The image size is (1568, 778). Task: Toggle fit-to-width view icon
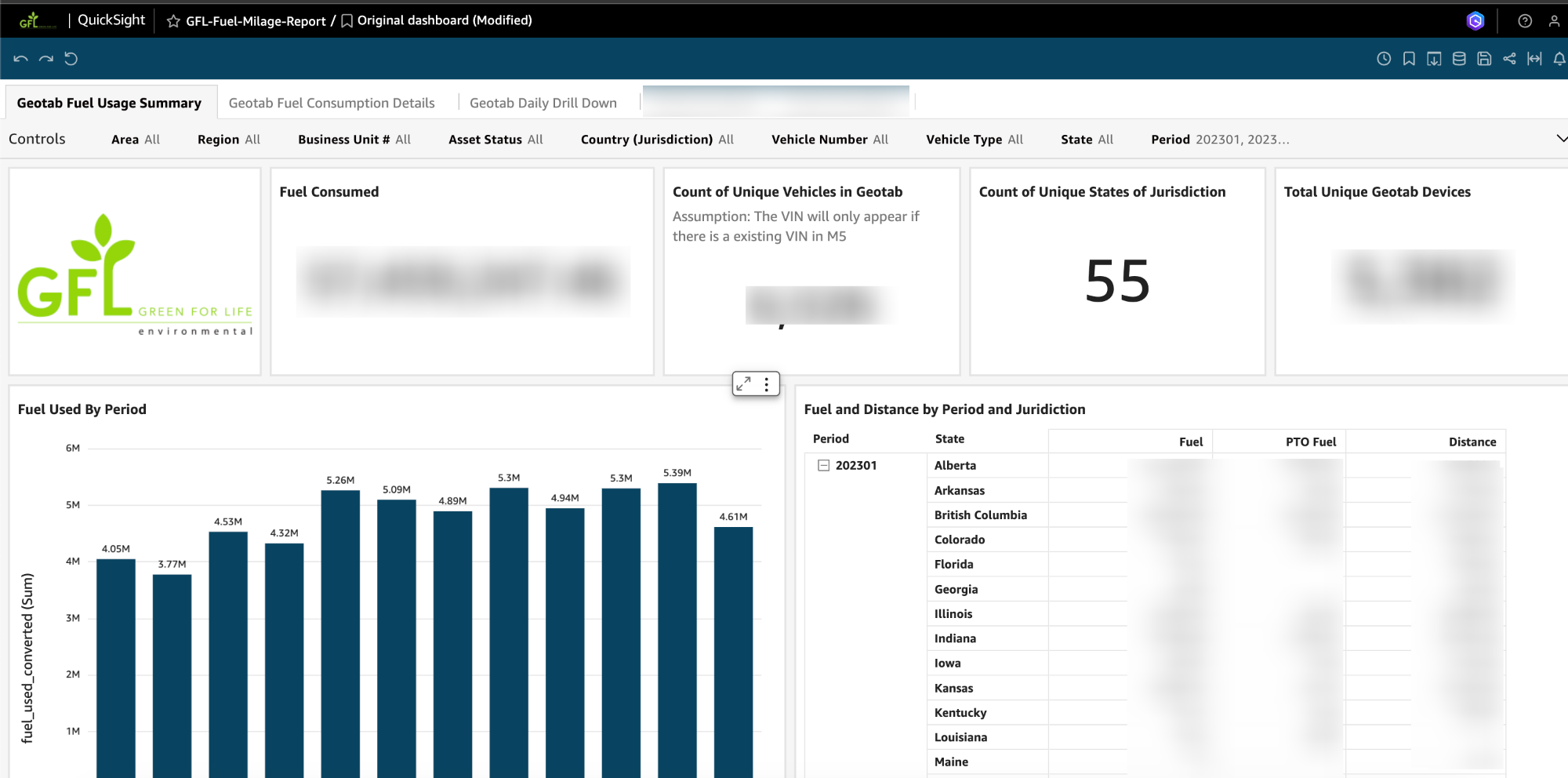click(x=1534, y=59)
